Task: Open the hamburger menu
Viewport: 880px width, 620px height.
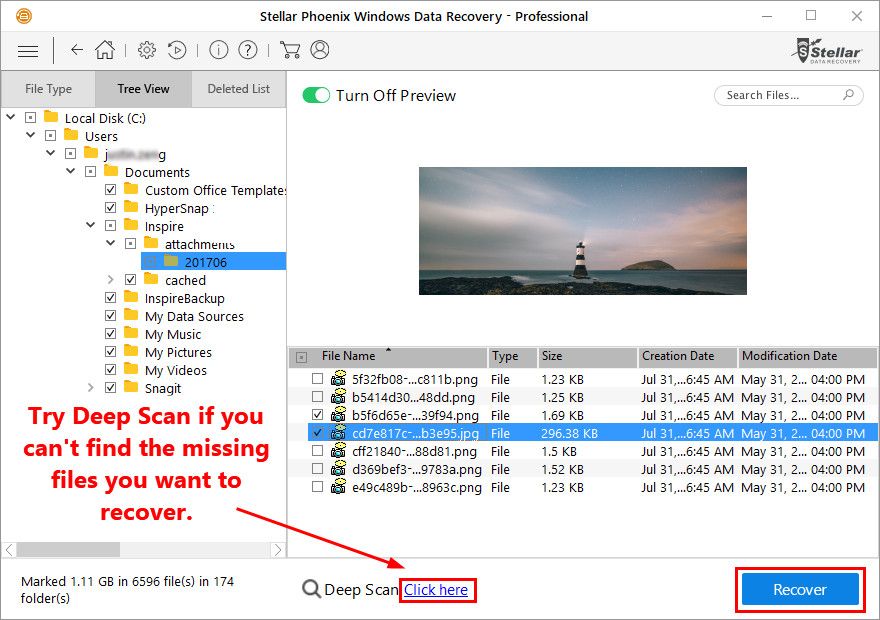Action: click(x=28, y=51)
